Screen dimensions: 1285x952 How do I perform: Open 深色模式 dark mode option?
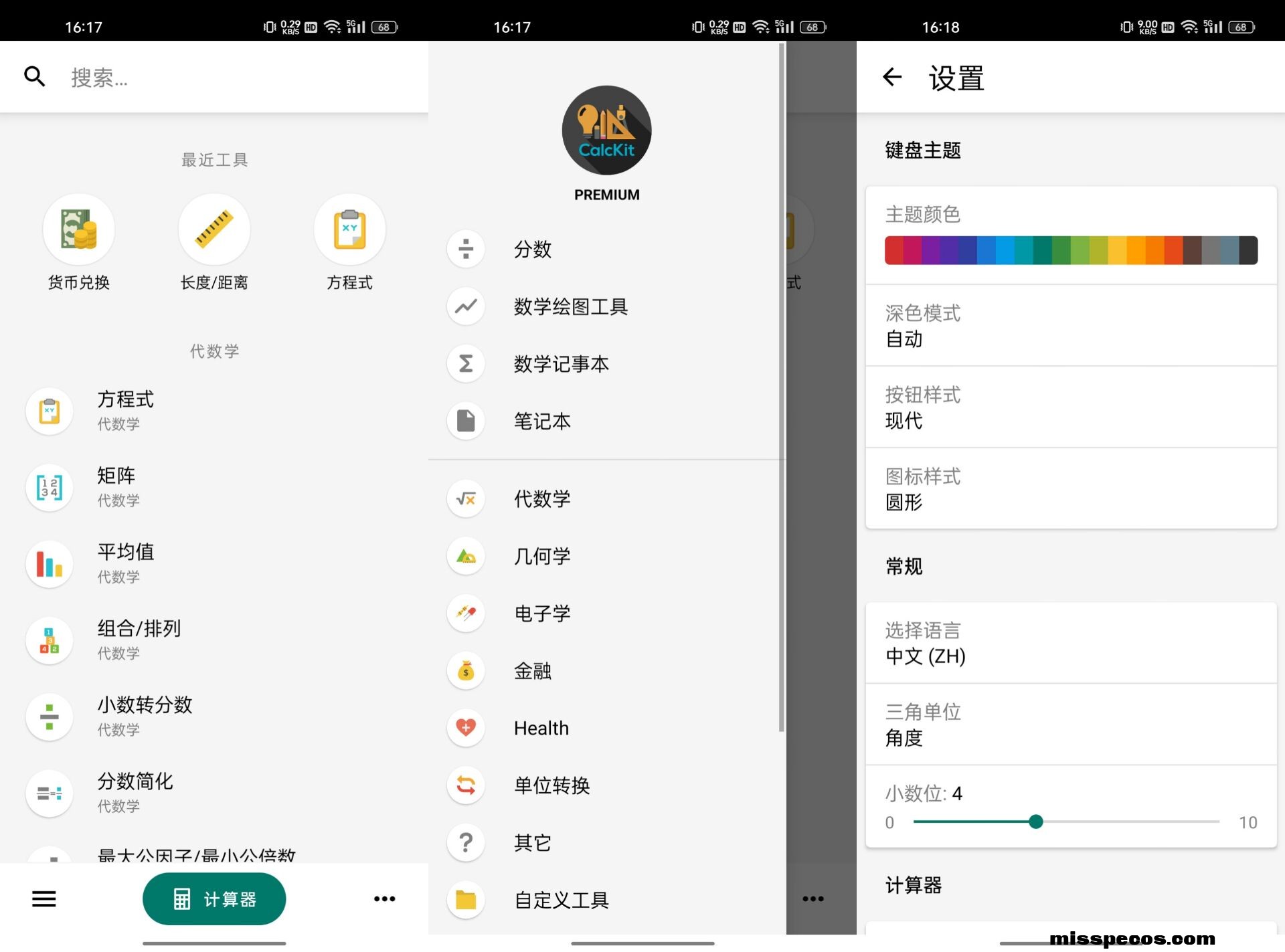point(1071,326)
